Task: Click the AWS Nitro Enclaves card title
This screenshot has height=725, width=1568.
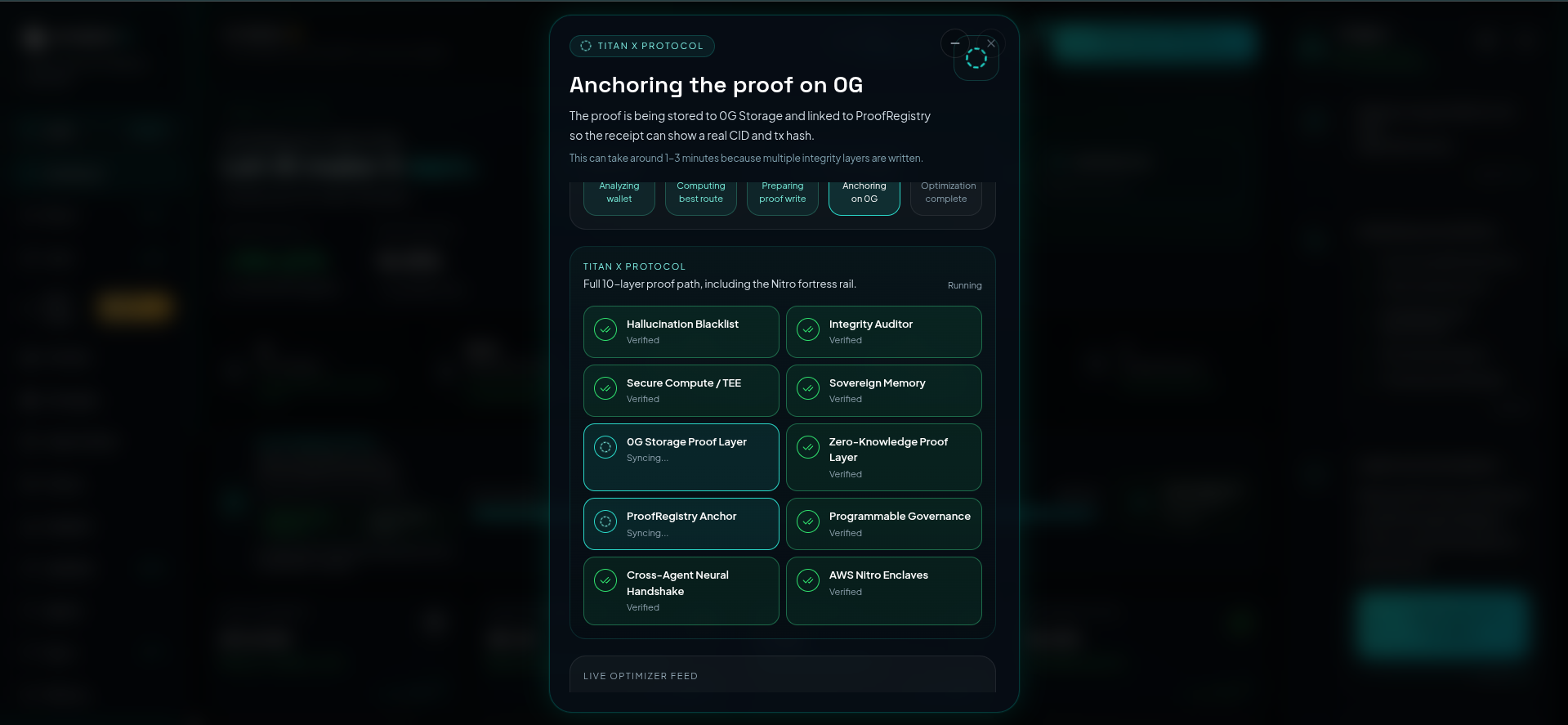Action: 878,575
